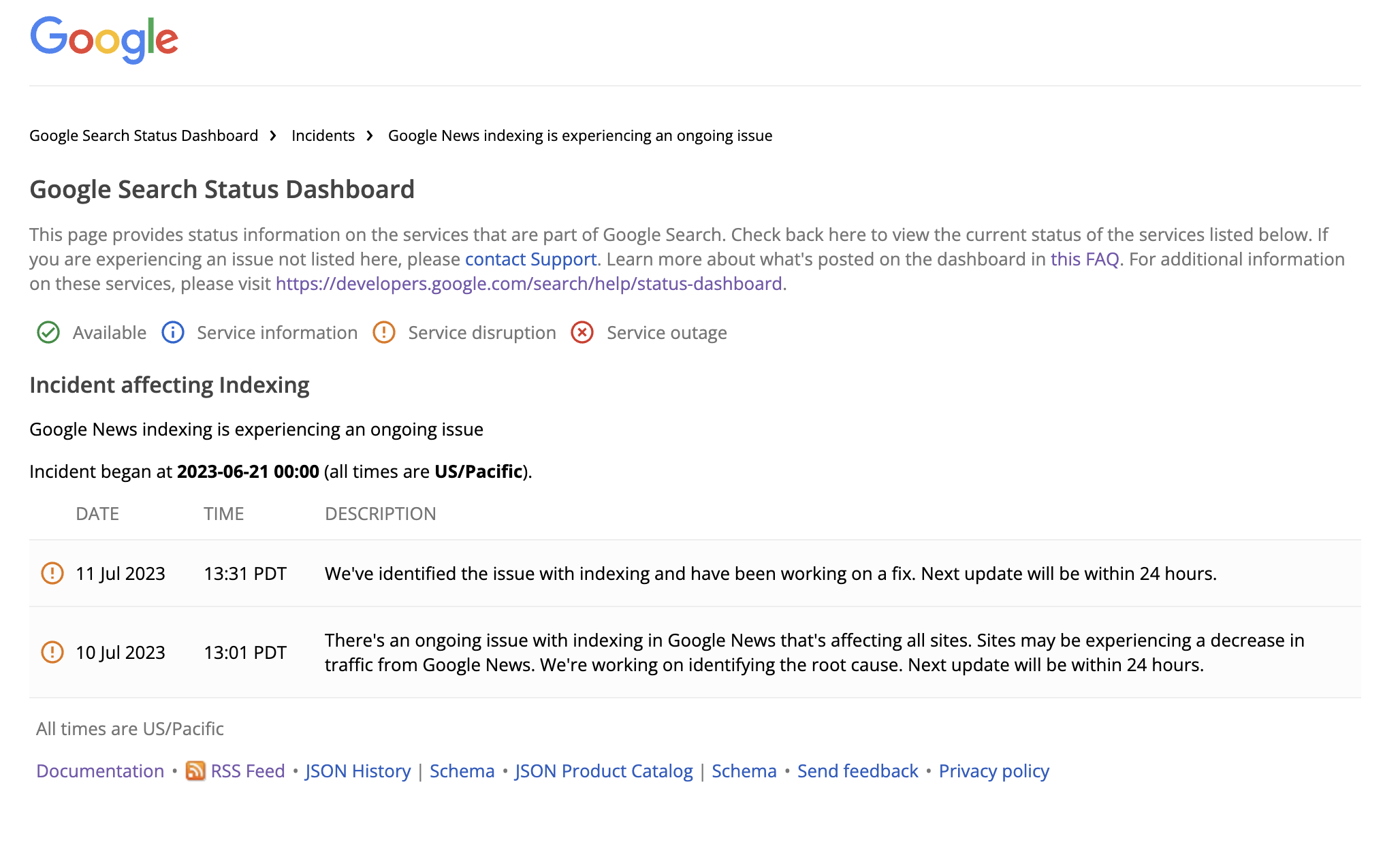Click the disruption icon next to 11 Jul 2023
1400x842 pixels.
click(52, 573)
